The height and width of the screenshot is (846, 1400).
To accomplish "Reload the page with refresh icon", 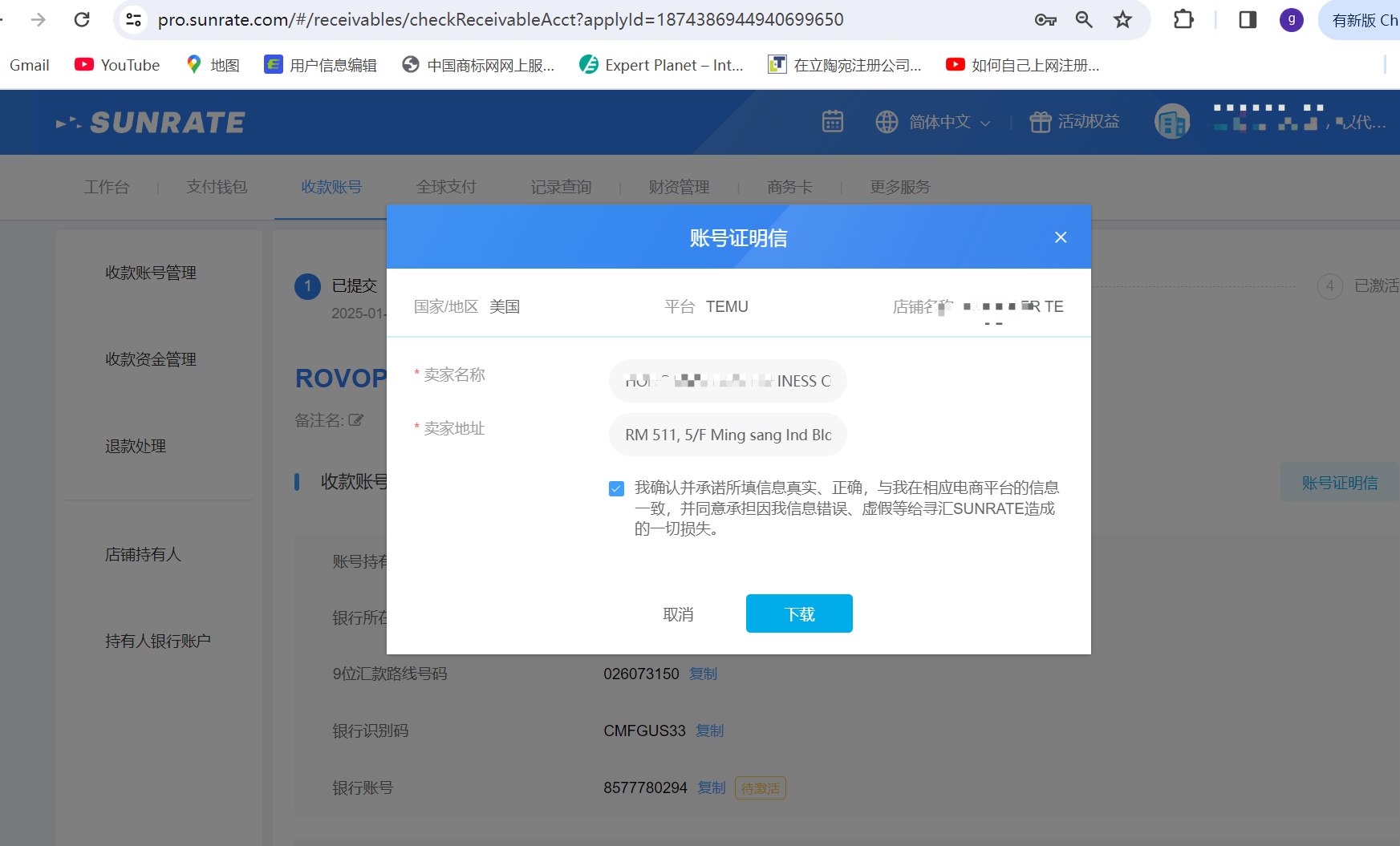I will (x=82, y=19).
